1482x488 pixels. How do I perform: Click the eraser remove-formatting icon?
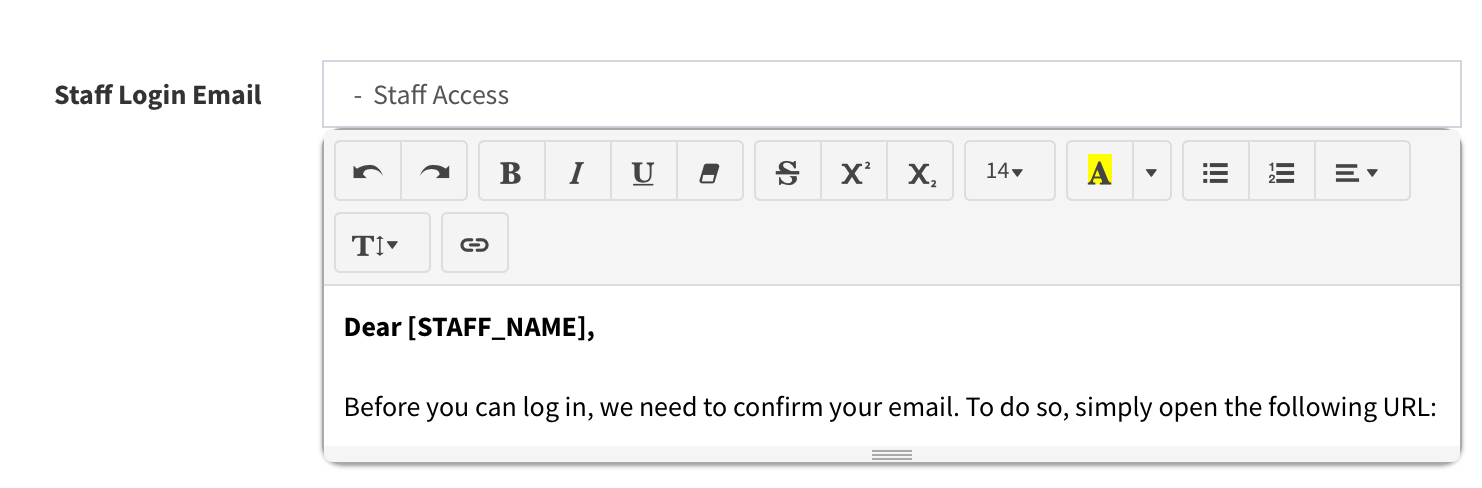(x=709, y=172)
